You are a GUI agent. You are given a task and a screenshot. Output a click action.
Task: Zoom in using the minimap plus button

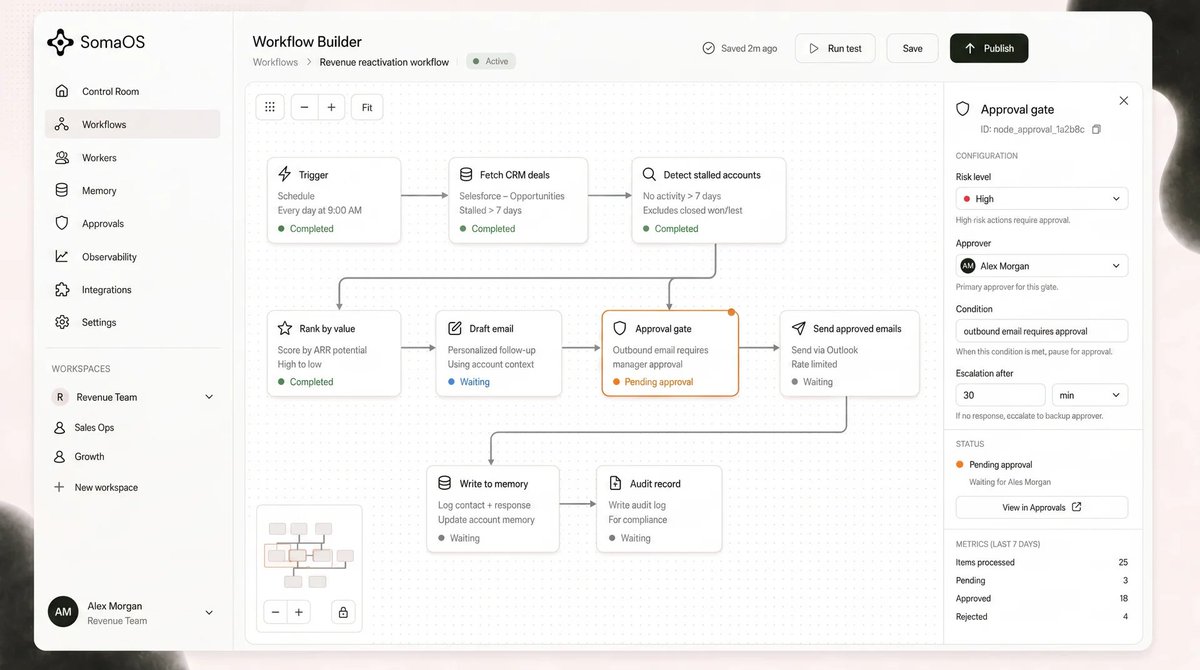tap(298, 612)
